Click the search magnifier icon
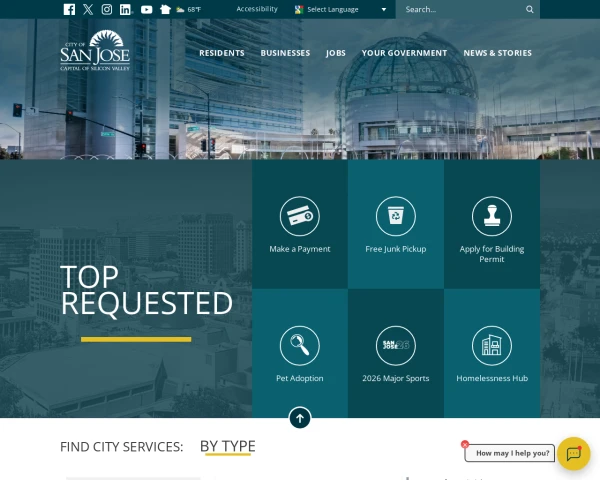 click(x=530, y=9)
